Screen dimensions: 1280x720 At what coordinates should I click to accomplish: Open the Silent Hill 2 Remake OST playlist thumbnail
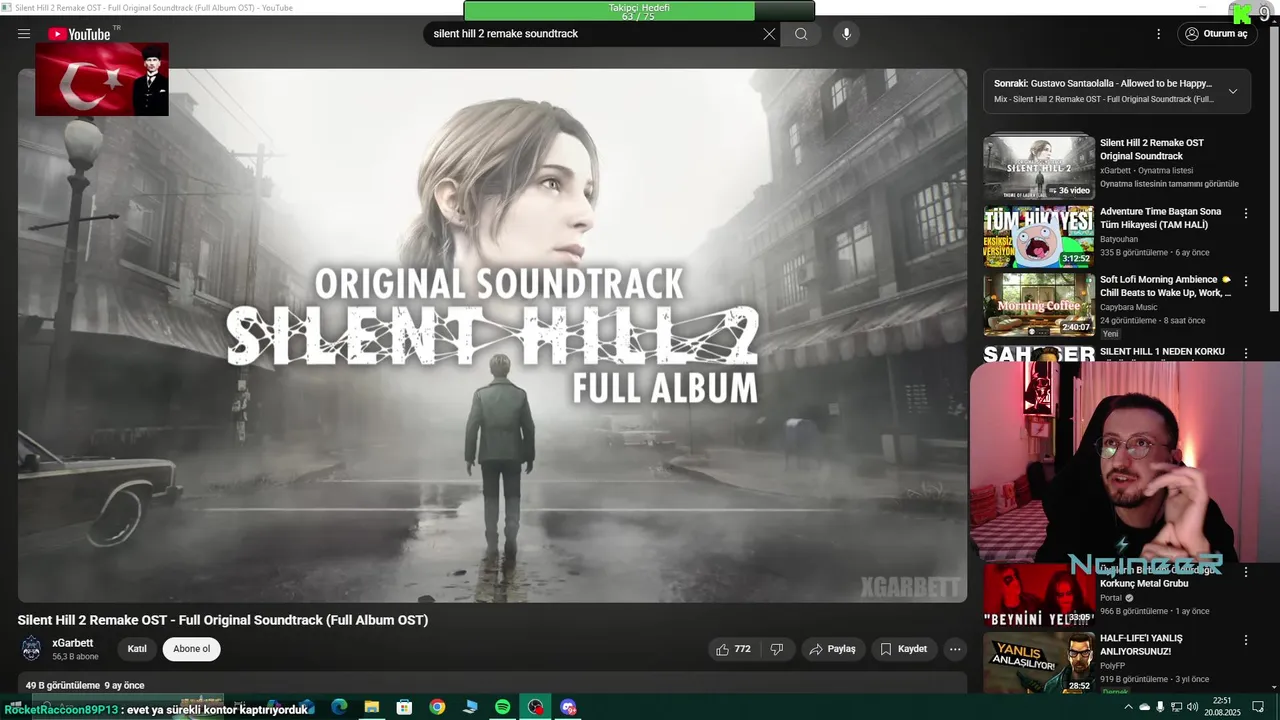(1038, 166)
